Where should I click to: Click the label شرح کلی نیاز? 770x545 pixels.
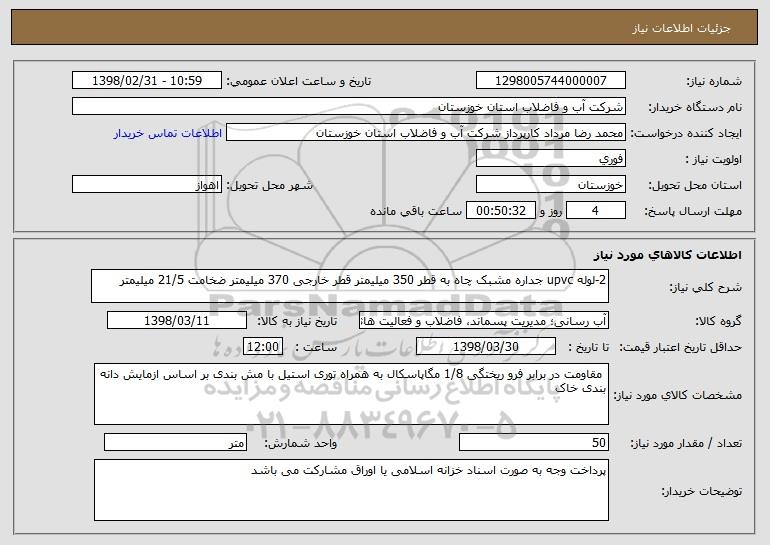pos(706,288)
